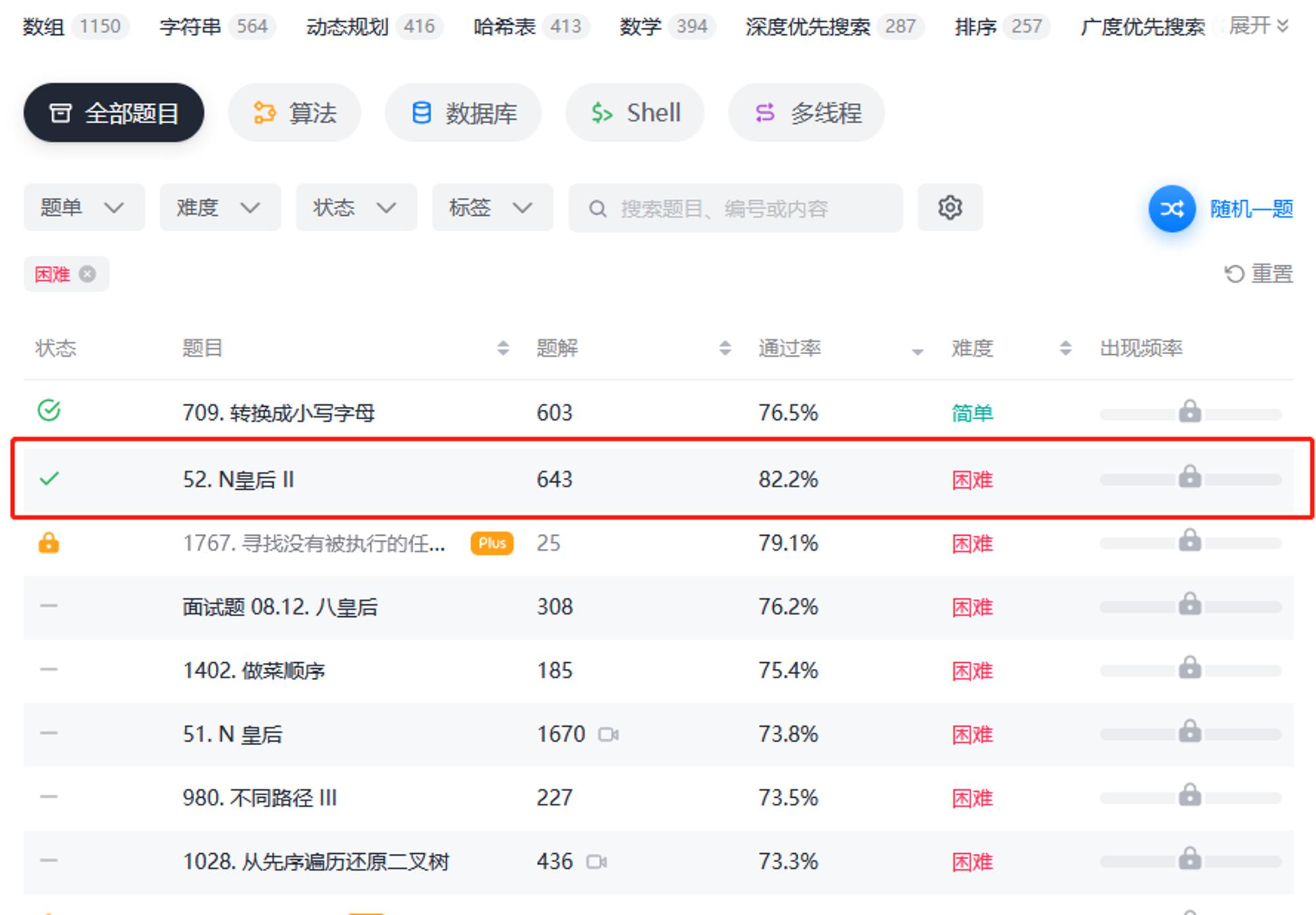Viewport: 1316px width, 915px height.
Task: Click frequency lock icon in 1028 row
Action: 1190,858
